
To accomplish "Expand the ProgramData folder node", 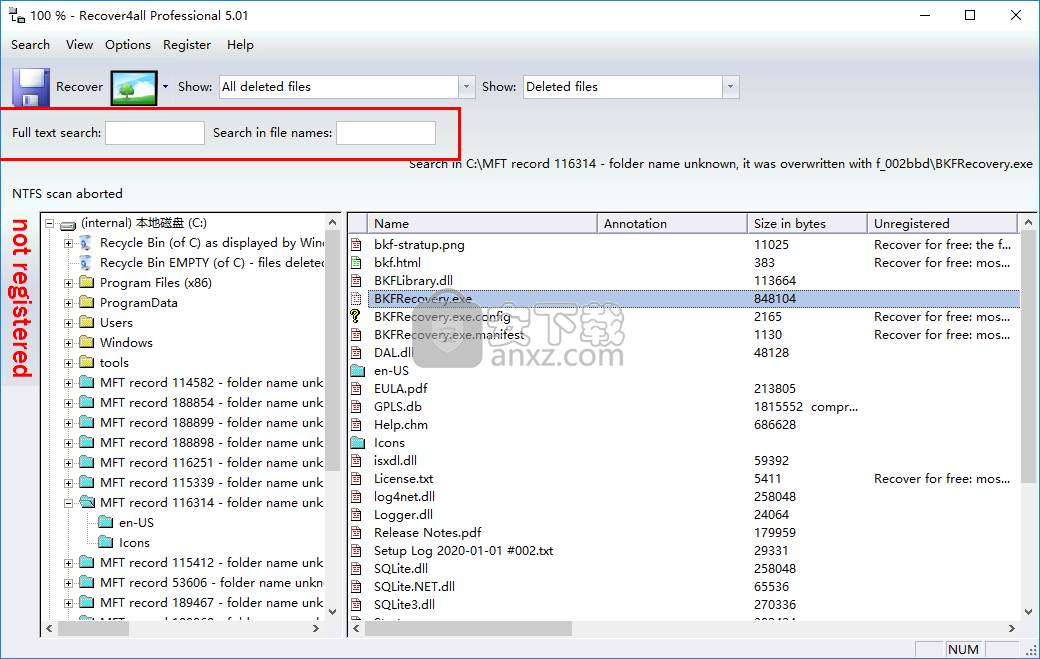I will [68, 303].
